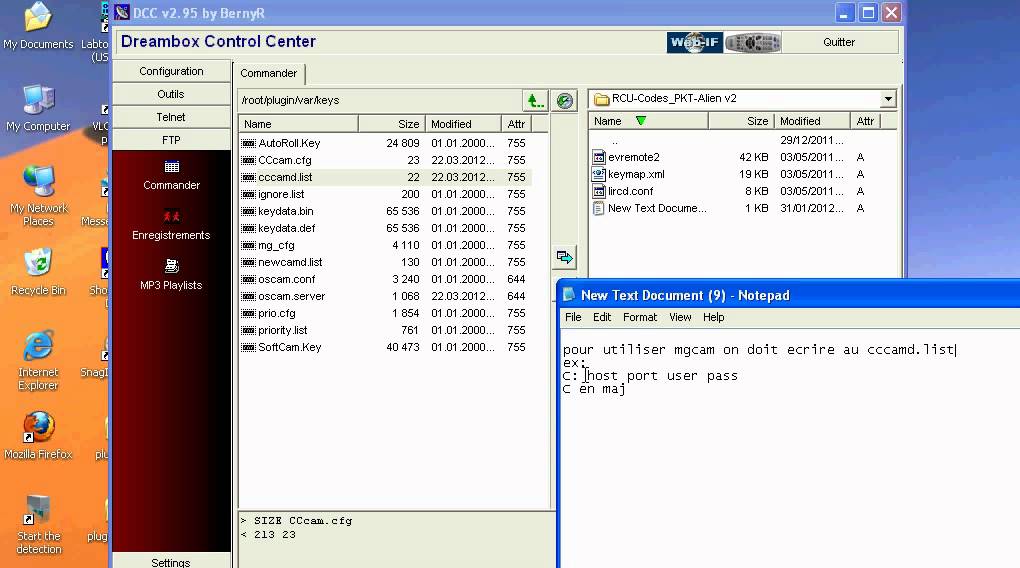This screenshot has width=1020, height=568.
Task: Select the cccamd.list file icon
Action: coord(248,177)
